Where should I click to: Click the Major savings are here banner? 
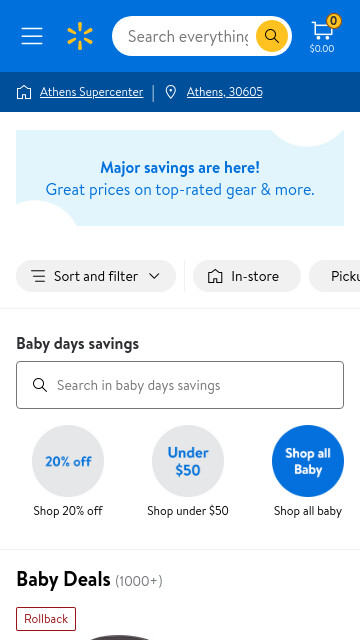(180, 178)
